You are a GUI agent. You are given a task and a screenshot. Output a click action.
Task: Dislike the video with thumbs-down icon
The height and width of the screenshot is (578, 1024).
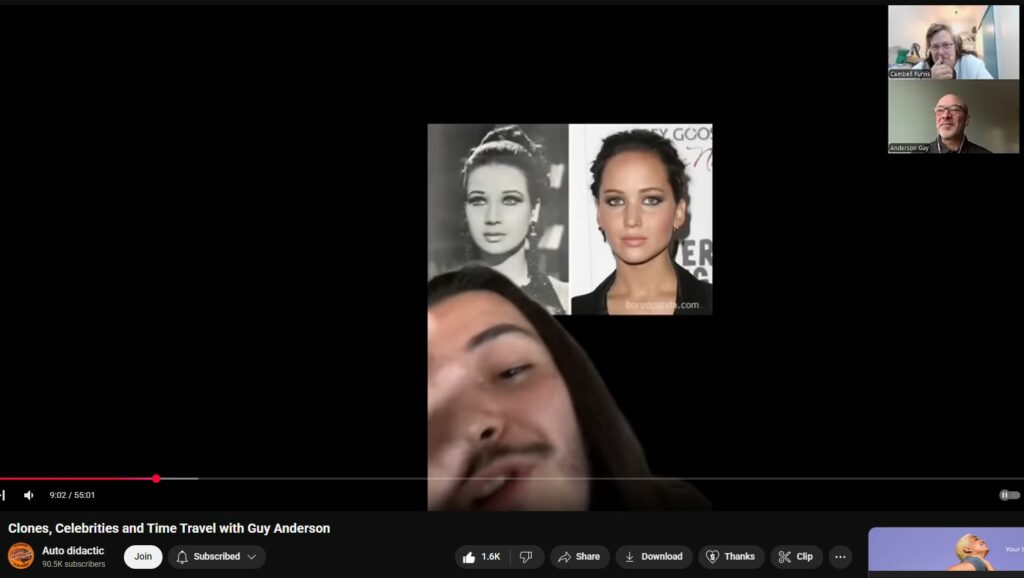coord(526,556)
